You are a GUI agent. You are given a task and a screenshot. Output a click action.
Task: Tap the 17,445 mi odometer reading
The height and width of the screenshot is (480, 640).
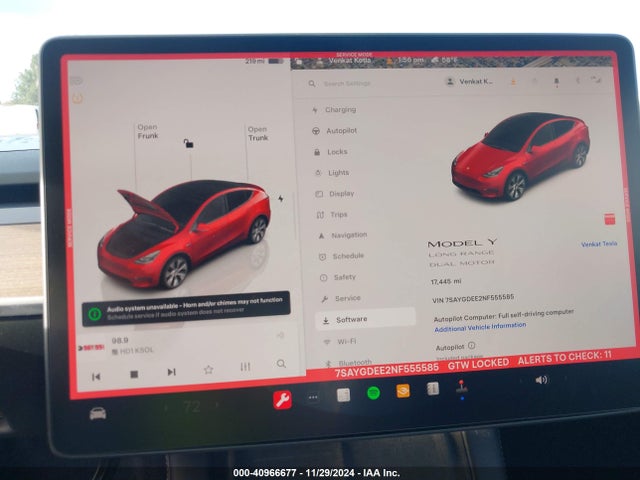pos(446,282)
